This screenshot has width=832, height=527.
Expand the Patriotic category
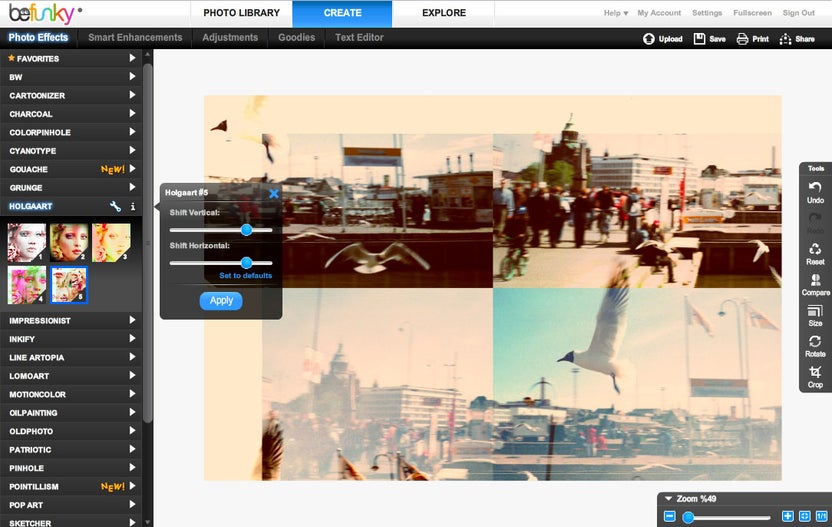[x=71, y=450]
